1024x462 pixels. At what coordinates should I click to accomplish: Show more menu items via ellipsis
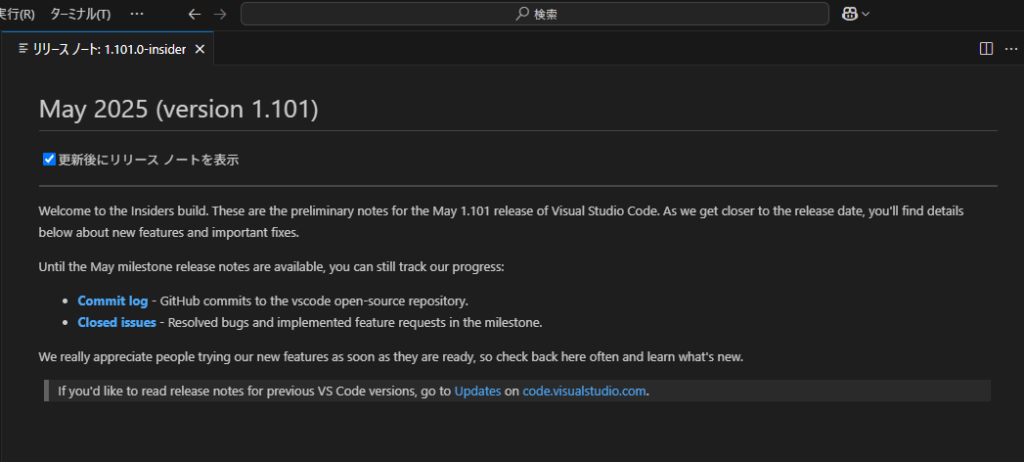[136, 14]
